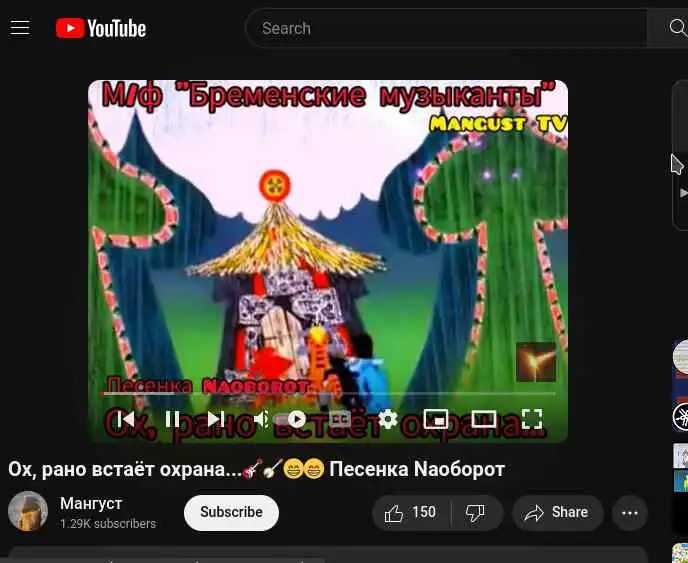Click the video channel watermark thumbnail
Screen dimensions: 688x563
536,362
